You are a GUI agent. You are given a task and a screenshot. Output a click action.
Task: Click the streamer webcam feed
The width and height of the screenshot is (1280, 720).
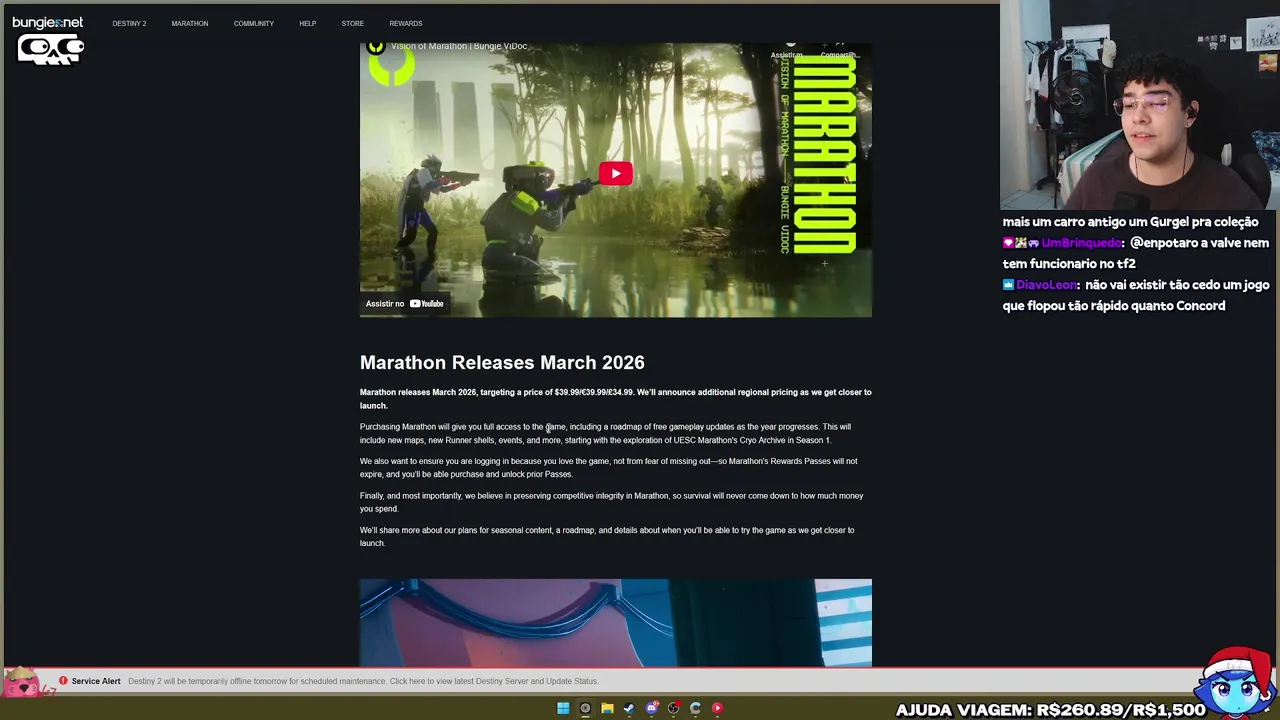coord(1140,105)
